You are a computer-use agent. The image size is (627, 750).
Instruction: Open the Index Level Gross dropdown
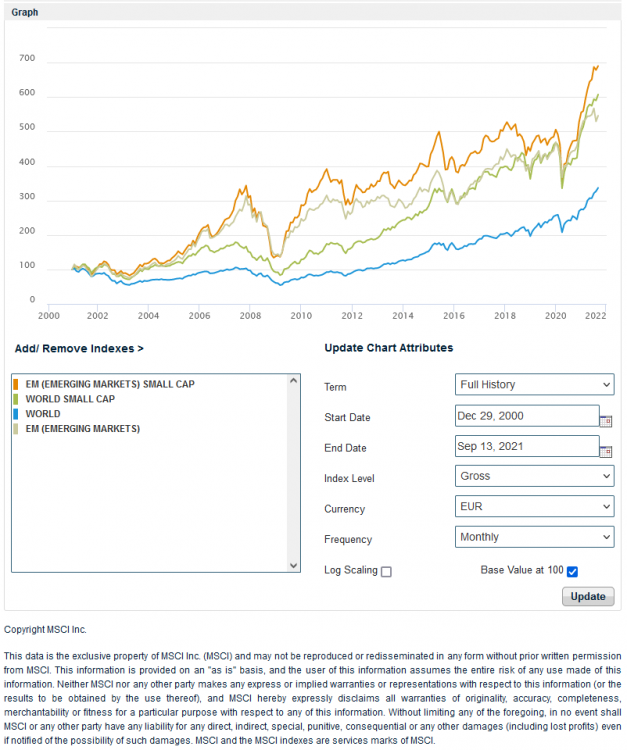534,476
